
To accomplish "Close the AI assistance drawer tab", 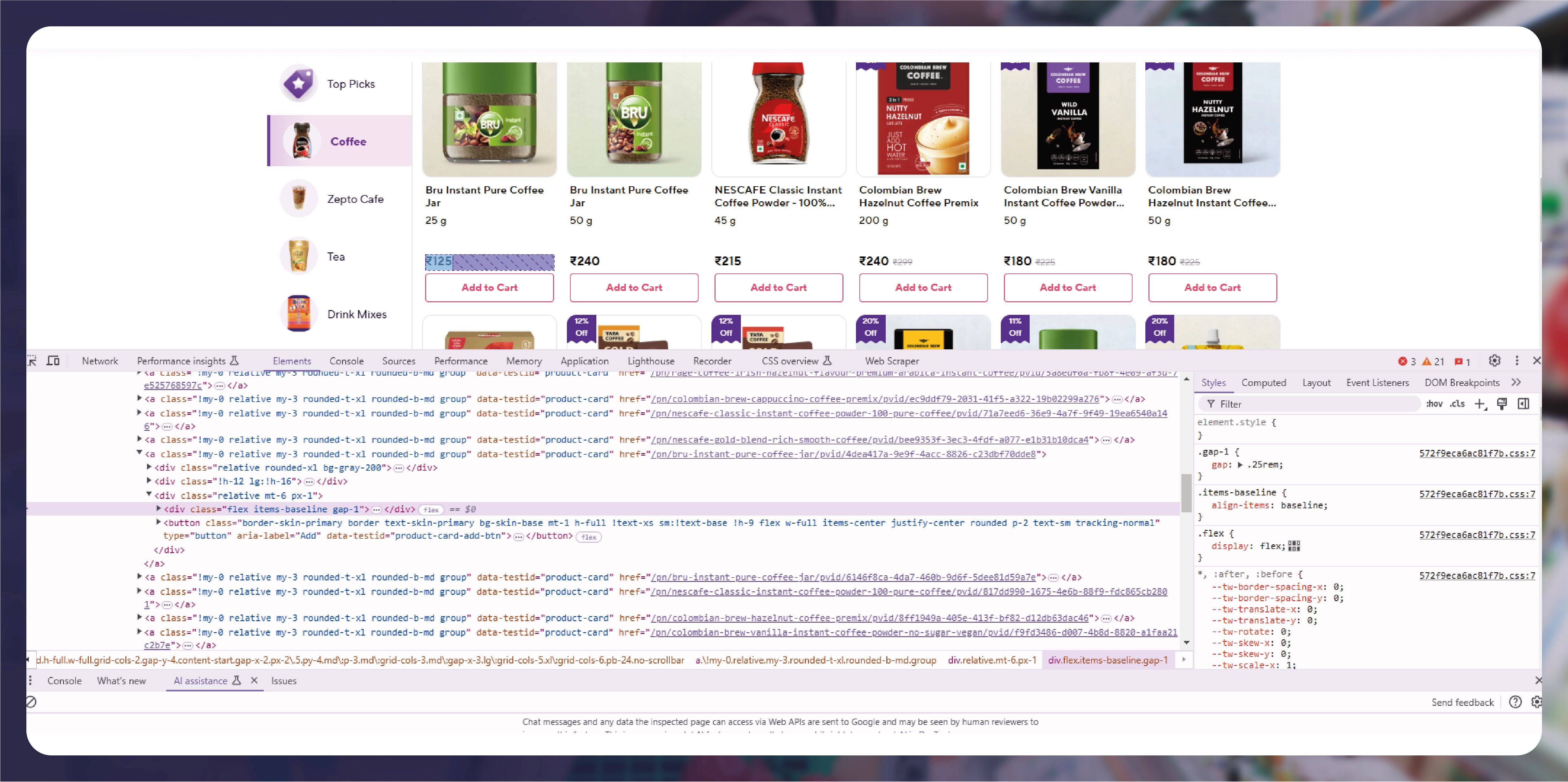I will [254, 680].
